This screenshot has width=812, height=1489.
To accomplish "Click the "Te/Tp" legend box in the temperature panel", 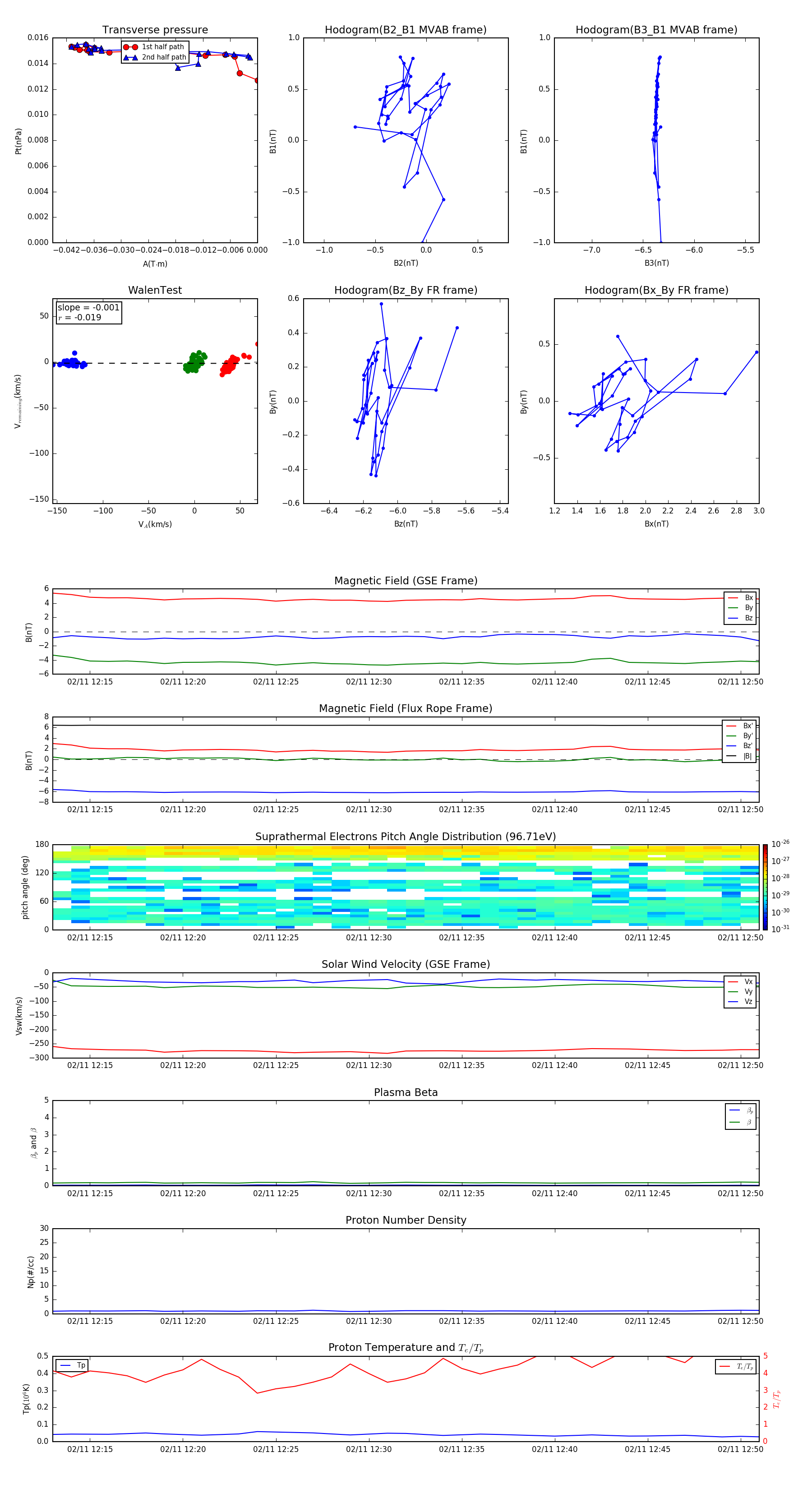I will click(736, 1367).
